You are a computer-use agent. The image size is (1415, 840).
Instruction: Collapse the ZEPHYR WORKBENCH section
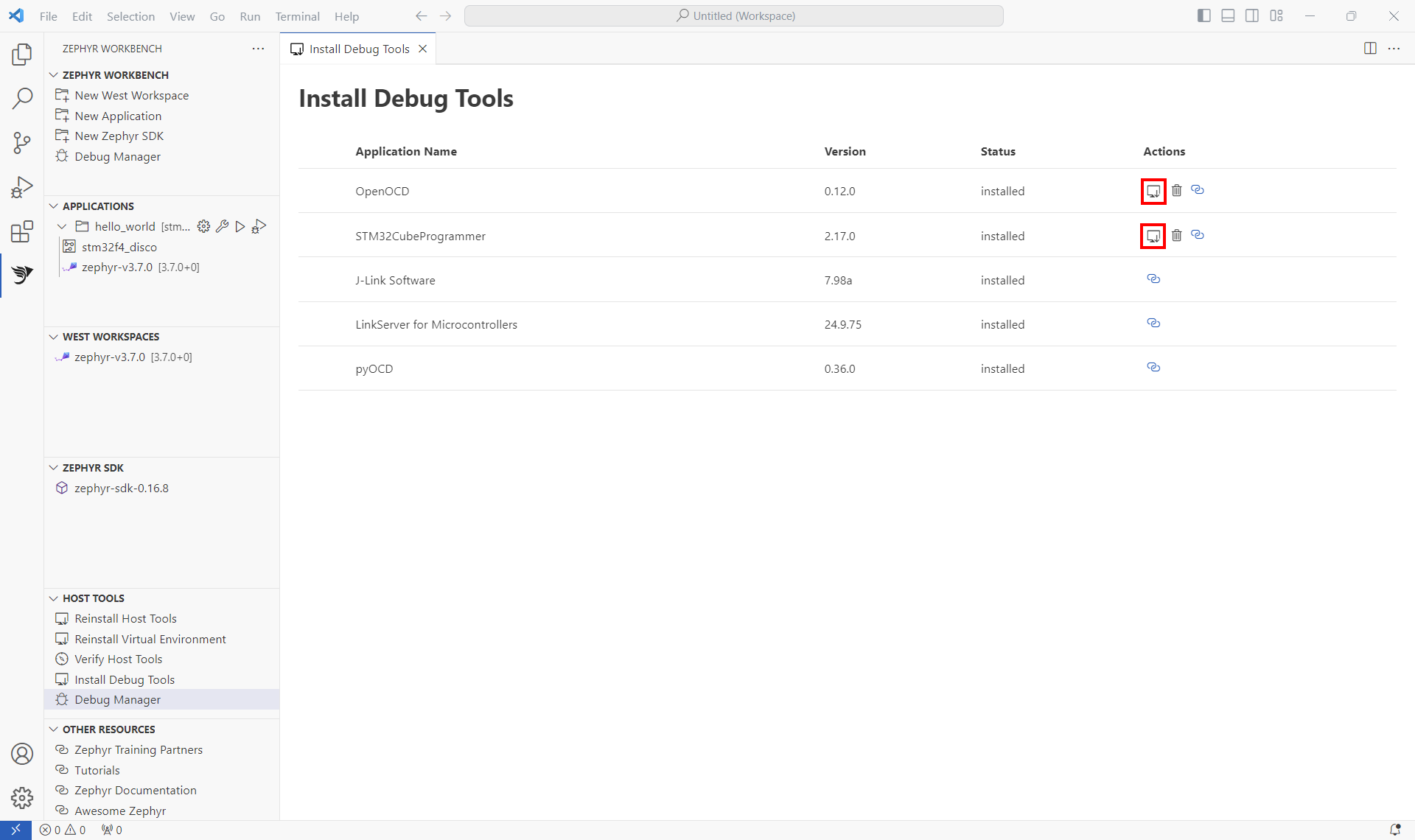pos(53,74)
